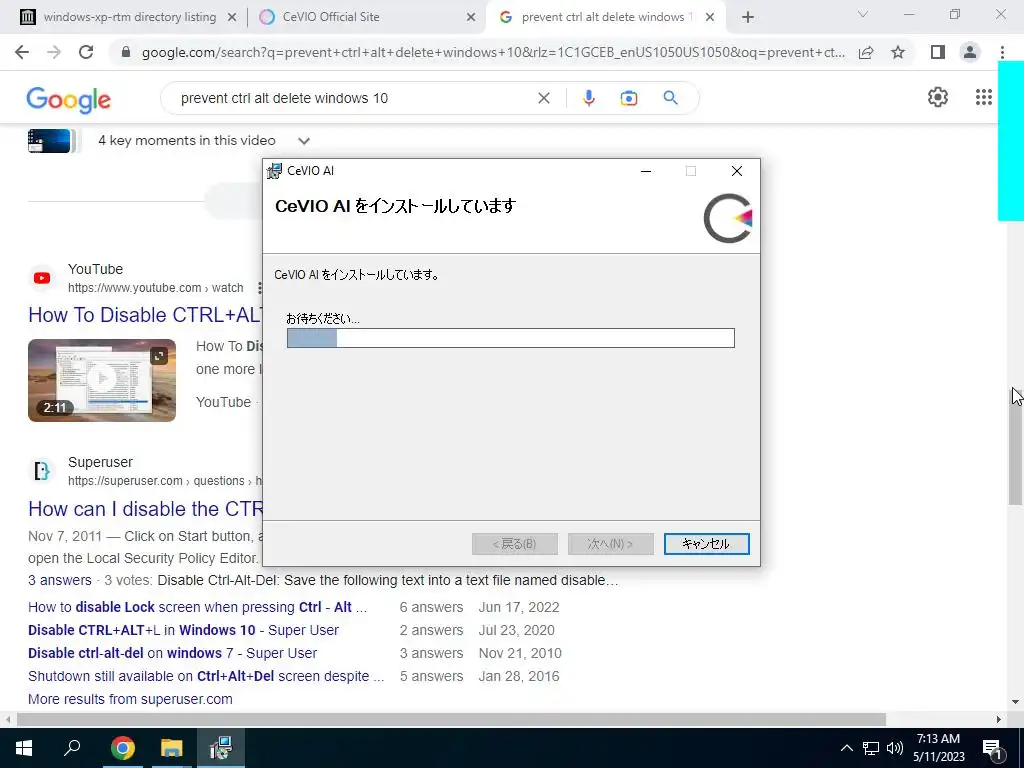
Task: Open the Google apps grid
Action: [x=984, y=97]
